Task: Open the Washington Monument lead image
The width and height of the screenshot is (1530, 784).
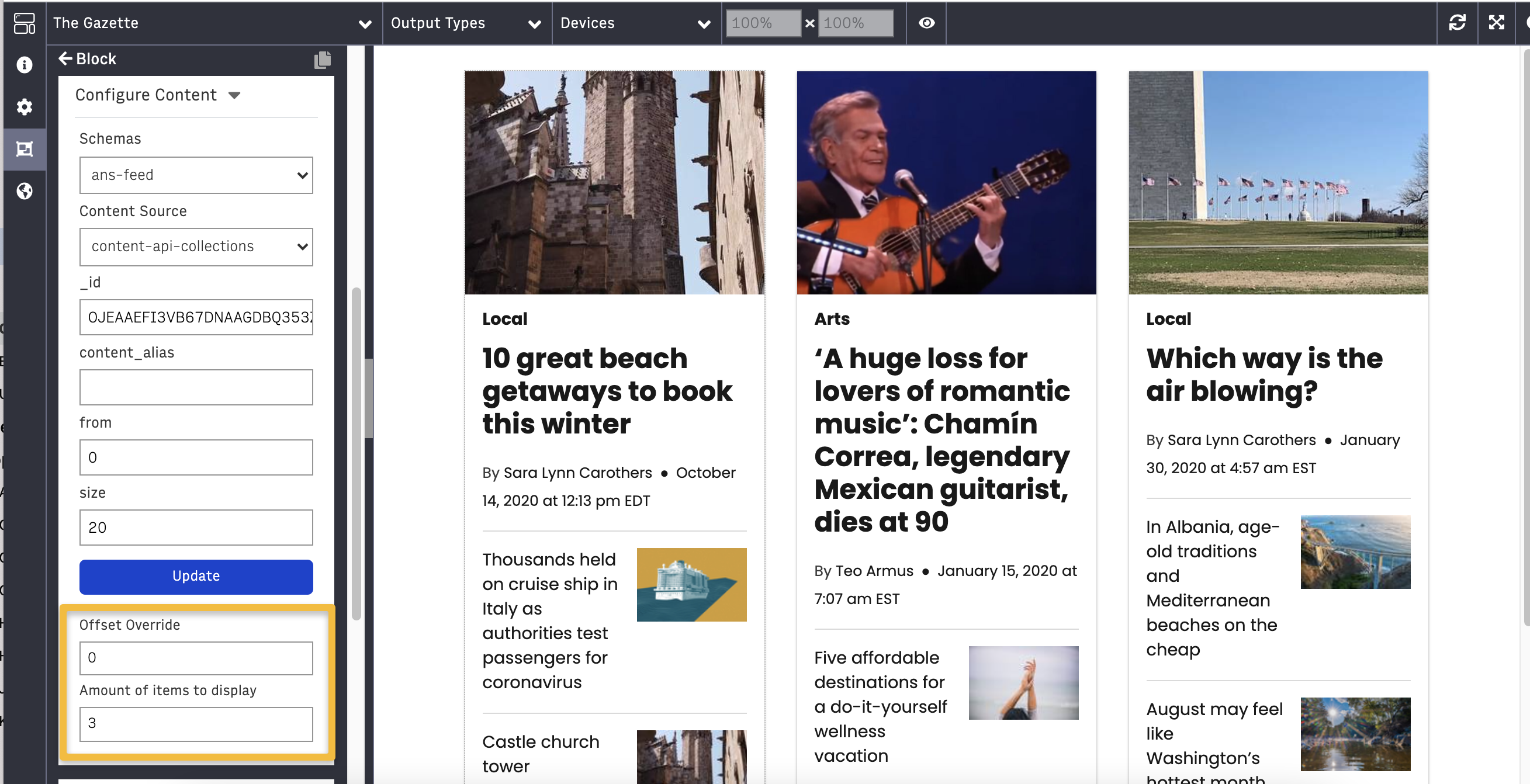Action: point(1278,182)
